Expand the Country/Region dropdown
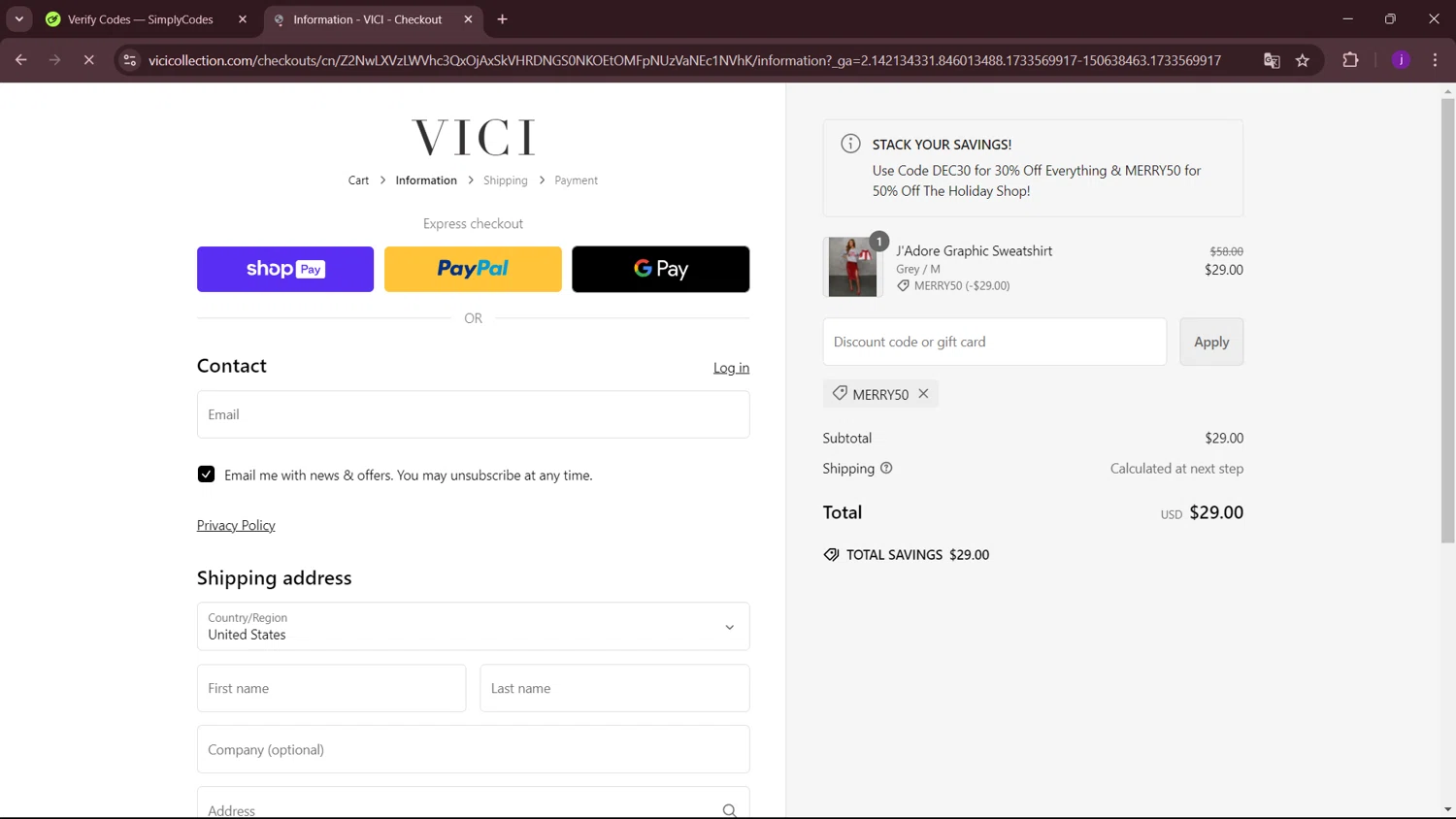Viewport: 1456px width, 819px height. 473,627
